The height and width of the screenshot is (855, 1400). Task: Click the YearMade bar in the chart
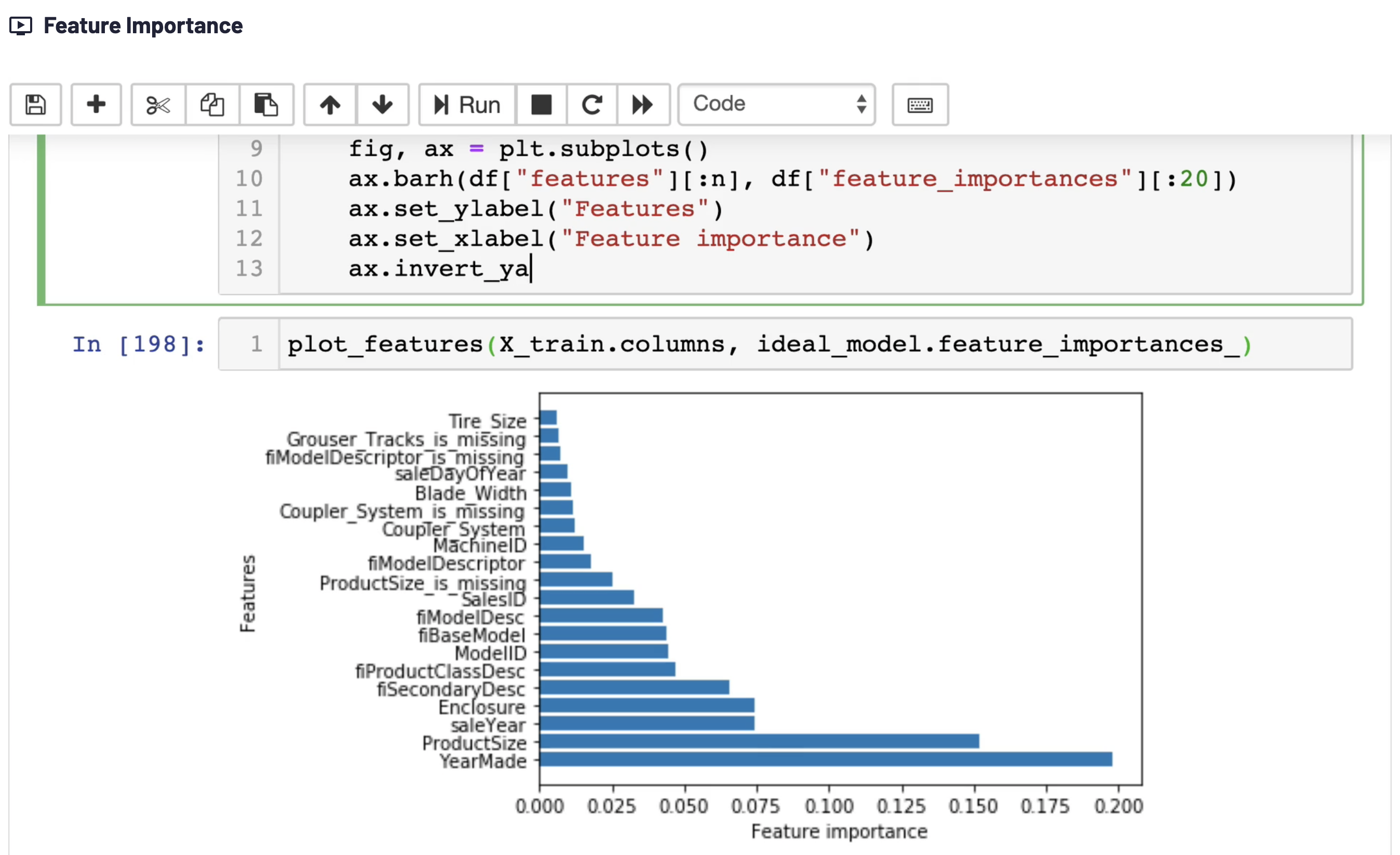click(796, 760)
